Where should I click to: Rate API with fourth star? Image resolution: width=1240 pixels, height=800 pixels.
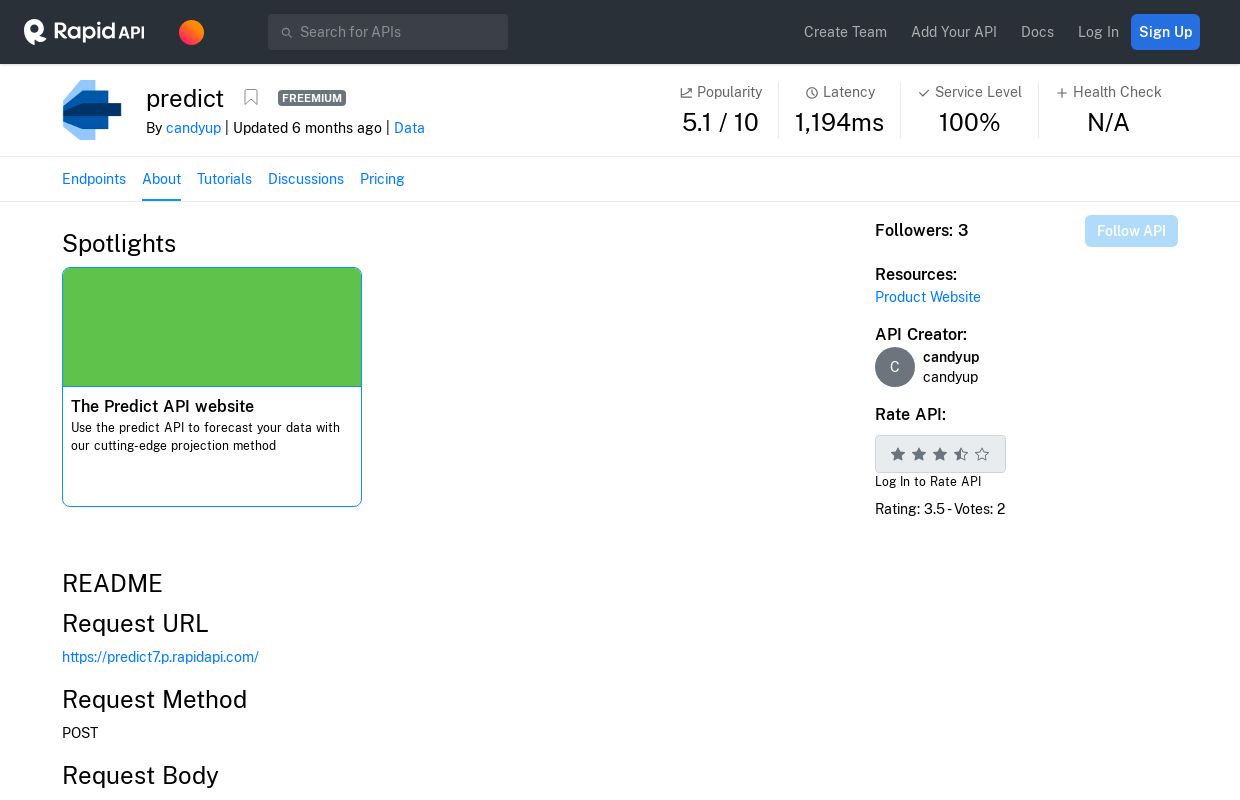pyautogui.click(x=961, y=454)
